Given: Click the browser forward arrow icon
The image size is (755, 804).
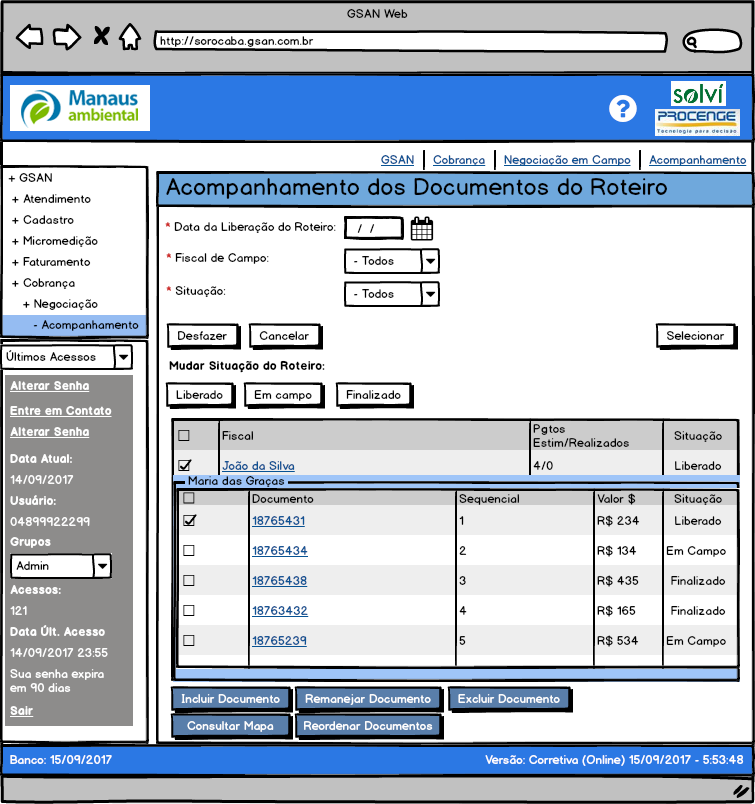Looking at the screenshot, I should [66, 38].
